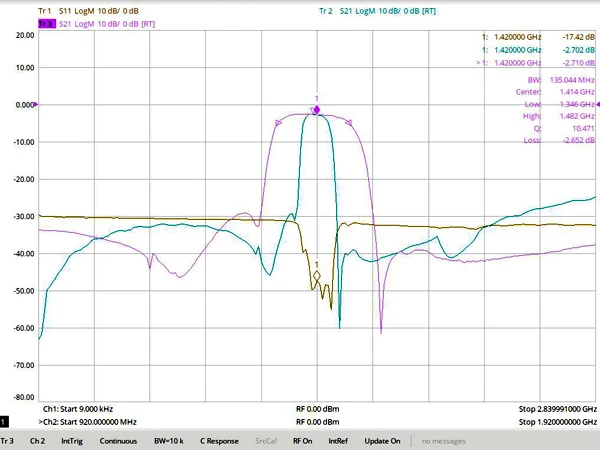The height and width of the screenshot is (450, 600).
Task: Click Ch1 Start 9.000 kHz field
Action: click(78, 409)
